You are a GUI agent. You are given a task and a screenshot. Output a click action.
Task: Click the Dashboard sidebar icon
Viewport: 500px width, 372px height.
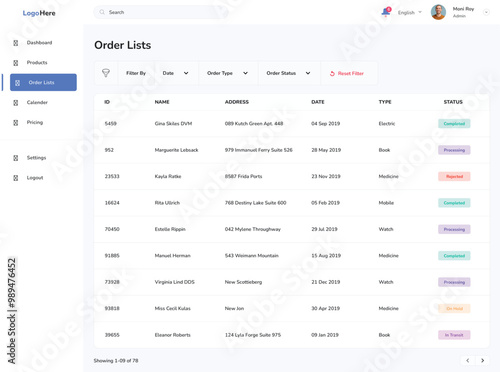pyautogui.click(x=16, y=43)
